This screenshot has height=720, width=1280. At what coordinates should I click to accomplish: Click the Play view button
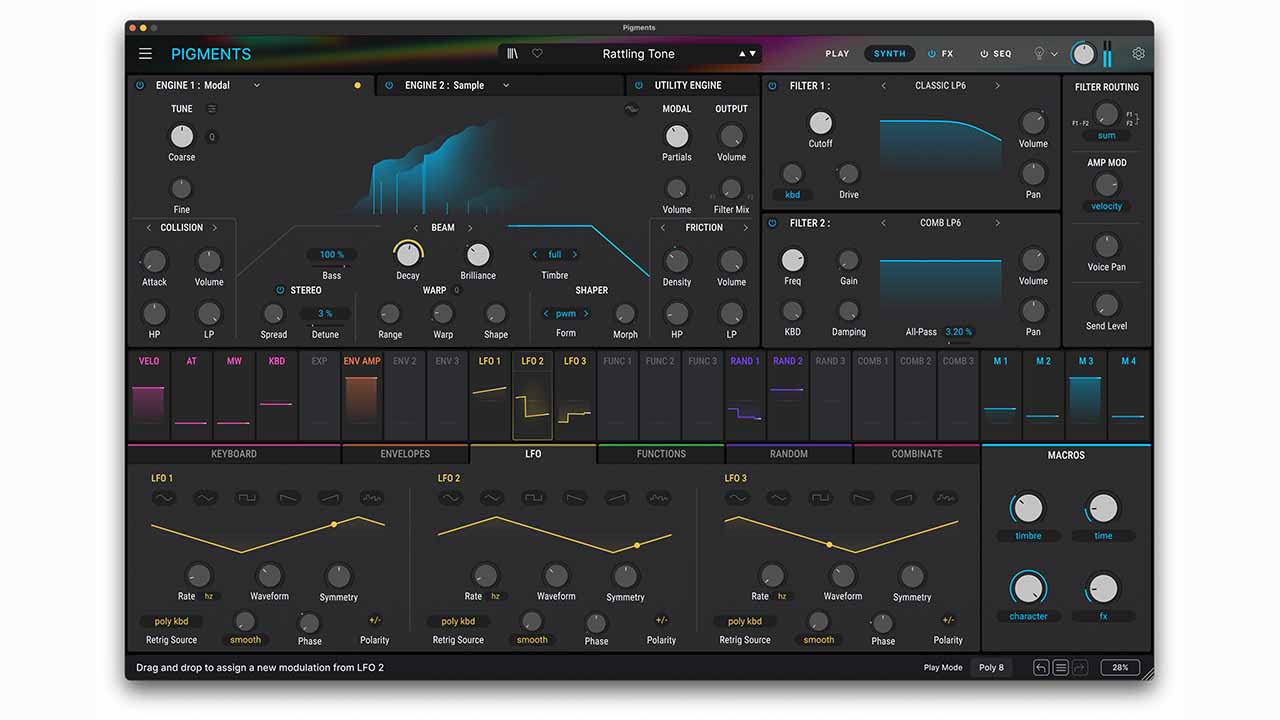pos(837,54)
